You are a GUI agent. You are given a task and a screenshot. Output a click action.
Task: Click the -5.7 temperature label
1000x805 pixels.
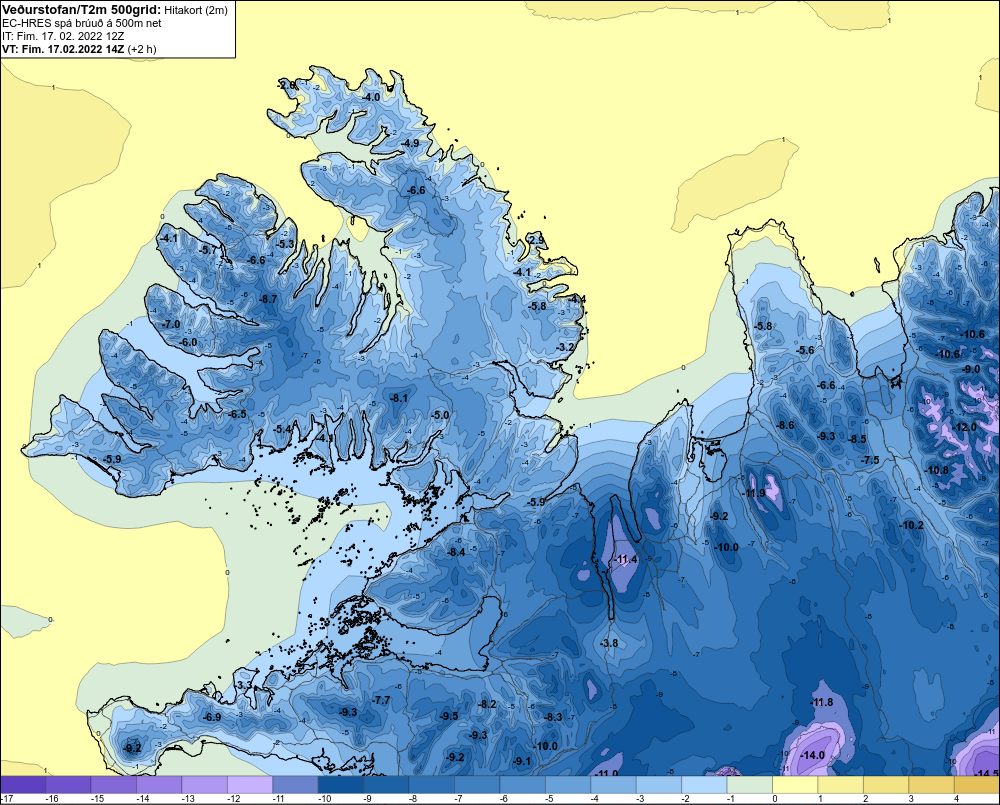pyautogui.click(x=209, y=250)
